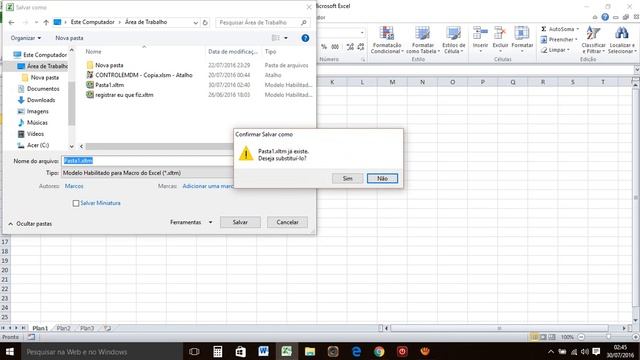Open Word from the taskbar
640x360 pixels.
click(x=263, y=351)
